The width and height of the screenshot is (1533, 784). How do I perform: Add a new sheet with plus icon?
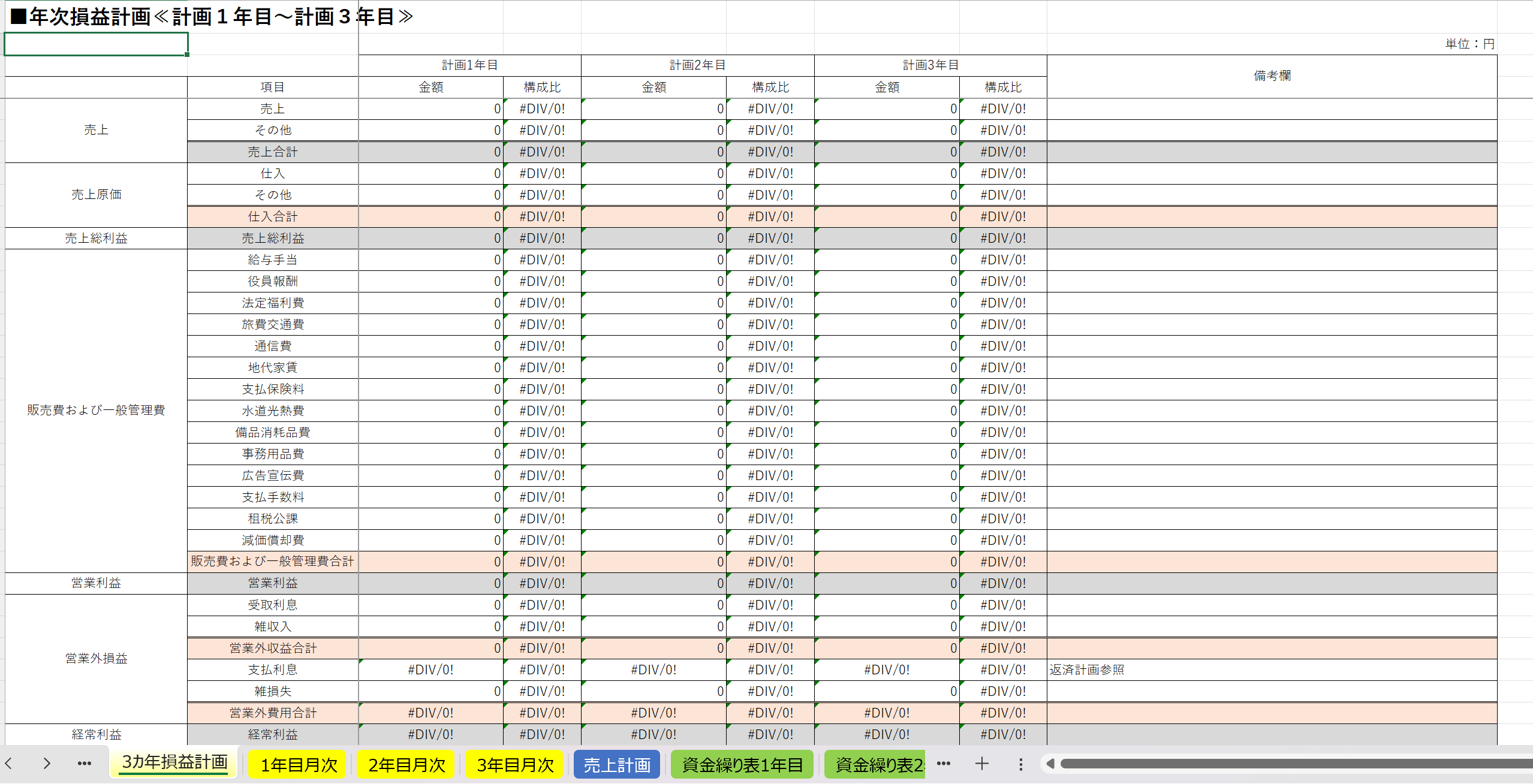click(x=981, y=764)
